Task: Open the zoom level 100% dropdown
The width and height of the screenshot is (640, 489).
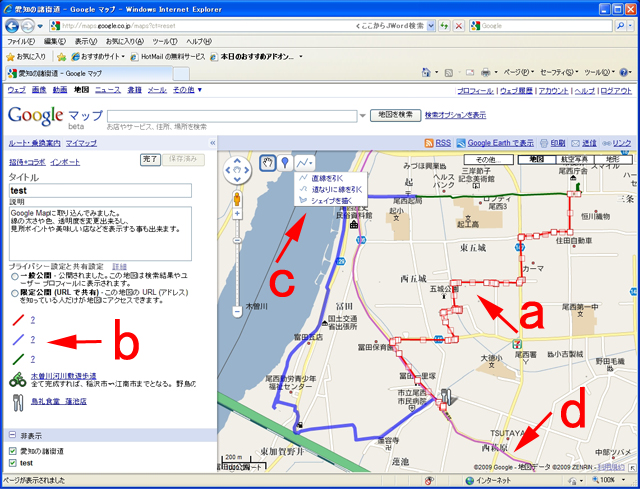Action: (623, 480)
